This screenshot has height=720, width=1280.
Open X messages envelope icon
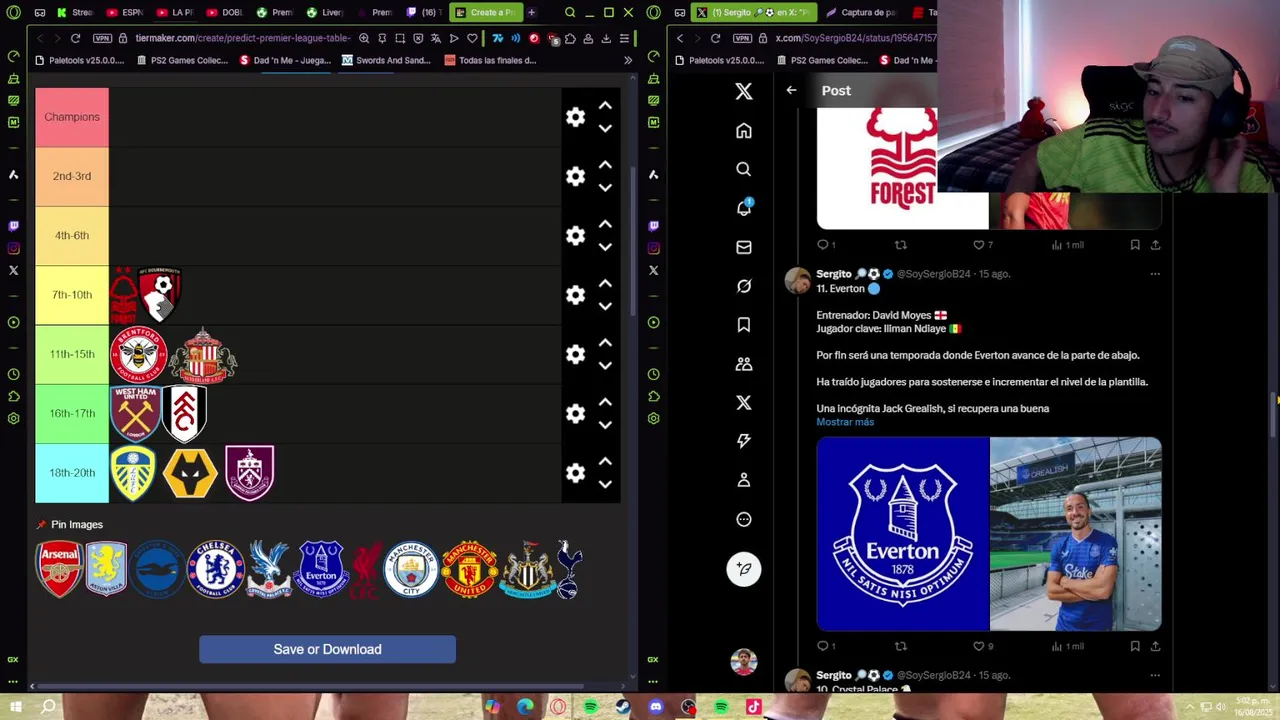(744, 247)
